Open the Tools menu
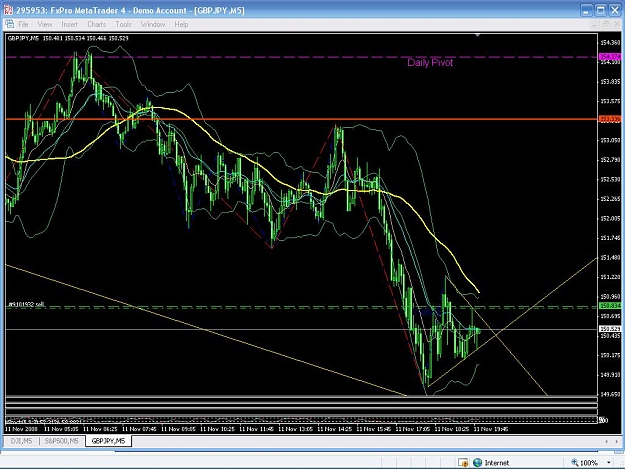The height and width of the screenshot is (469, 625). pos(123,24)
